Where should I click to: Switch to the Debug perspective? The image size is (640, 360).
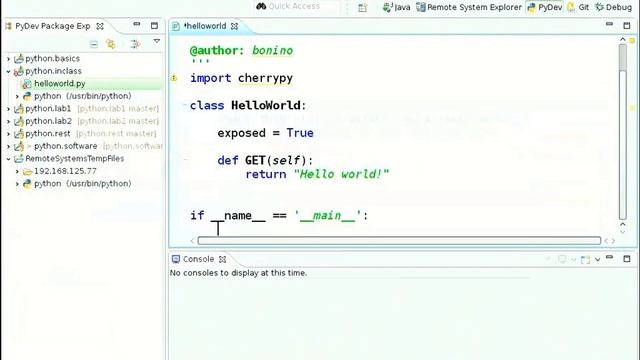coord(613,7)
